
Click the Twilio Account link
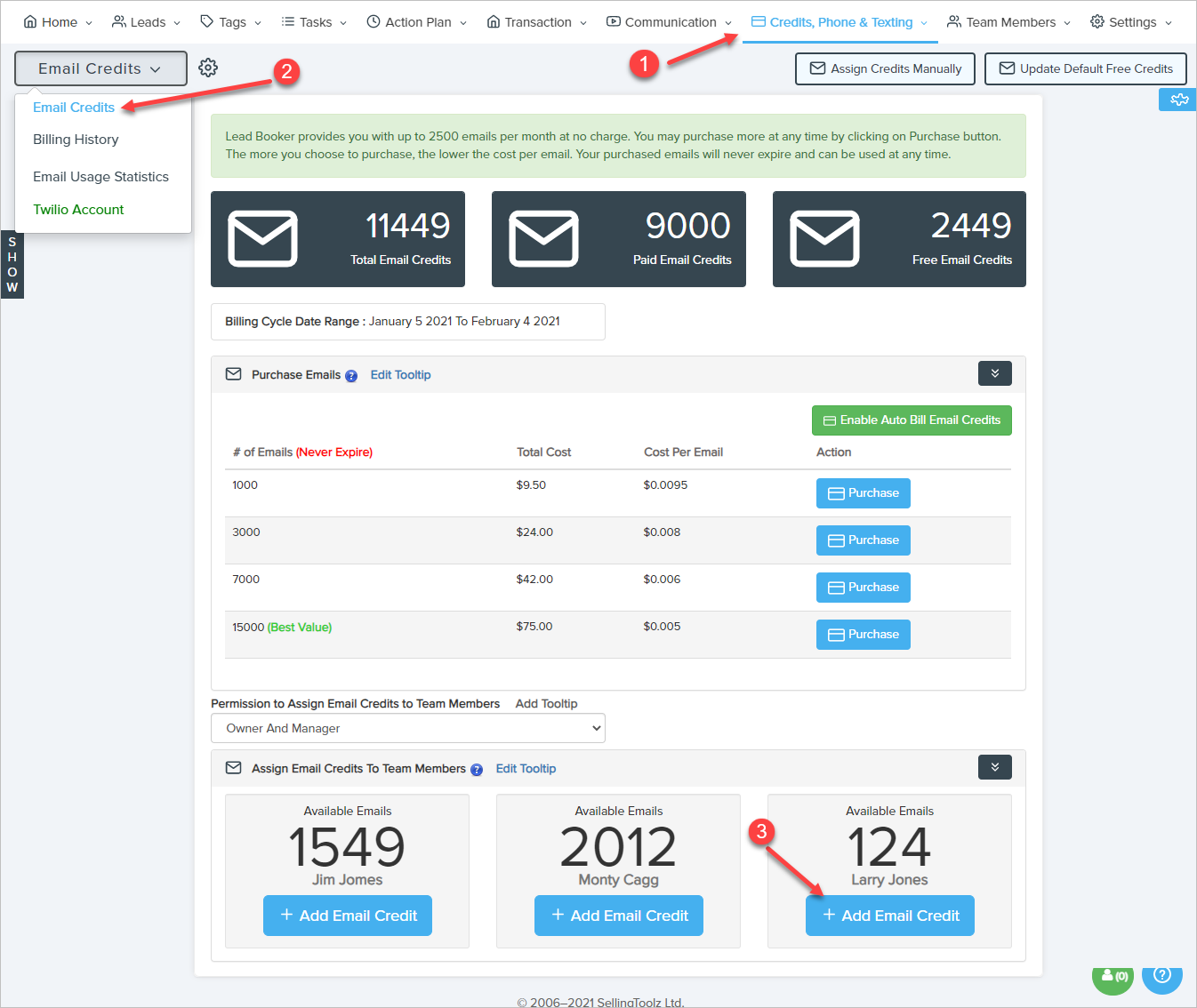tap(78, 210)
